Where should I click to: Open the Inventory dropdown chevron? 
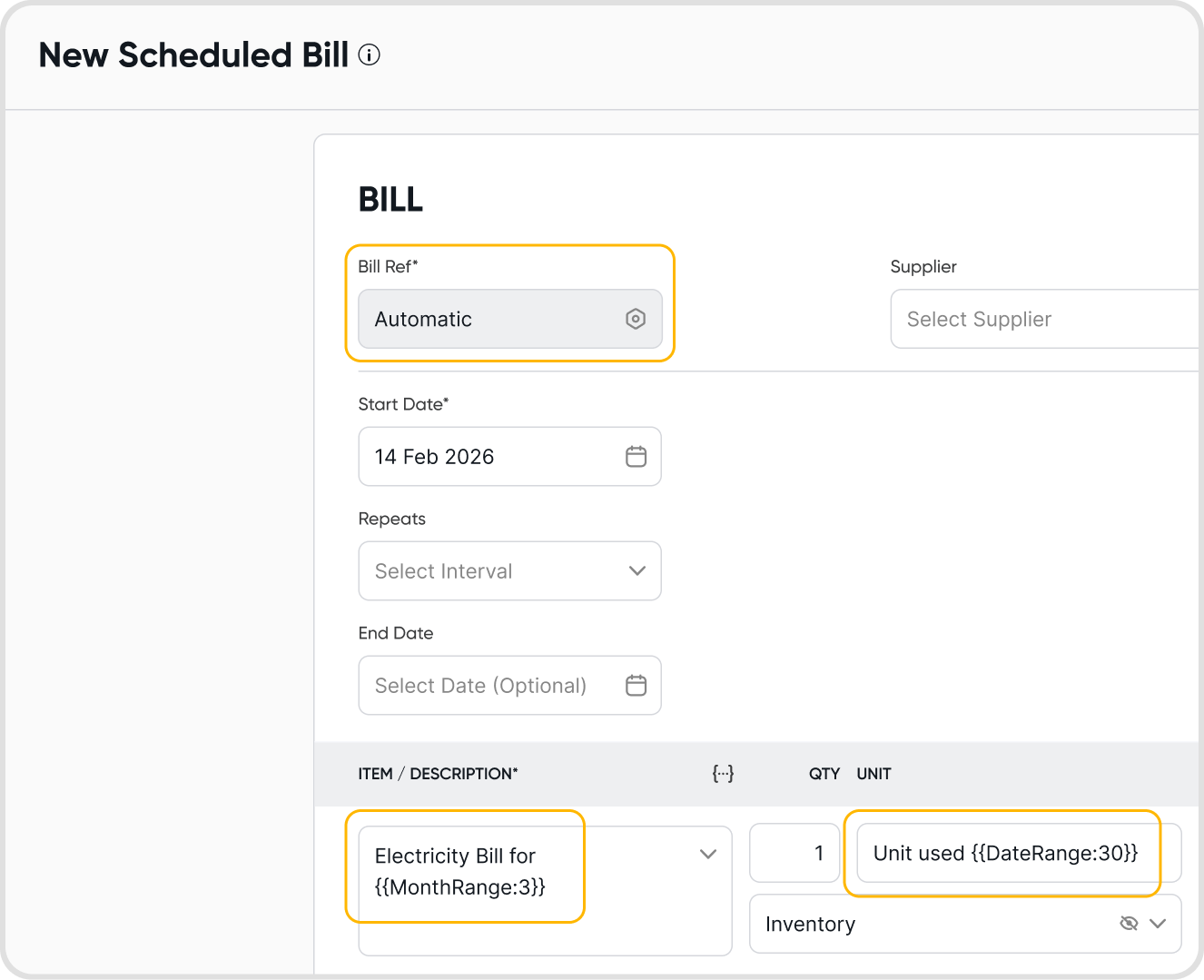(1158, 924)
